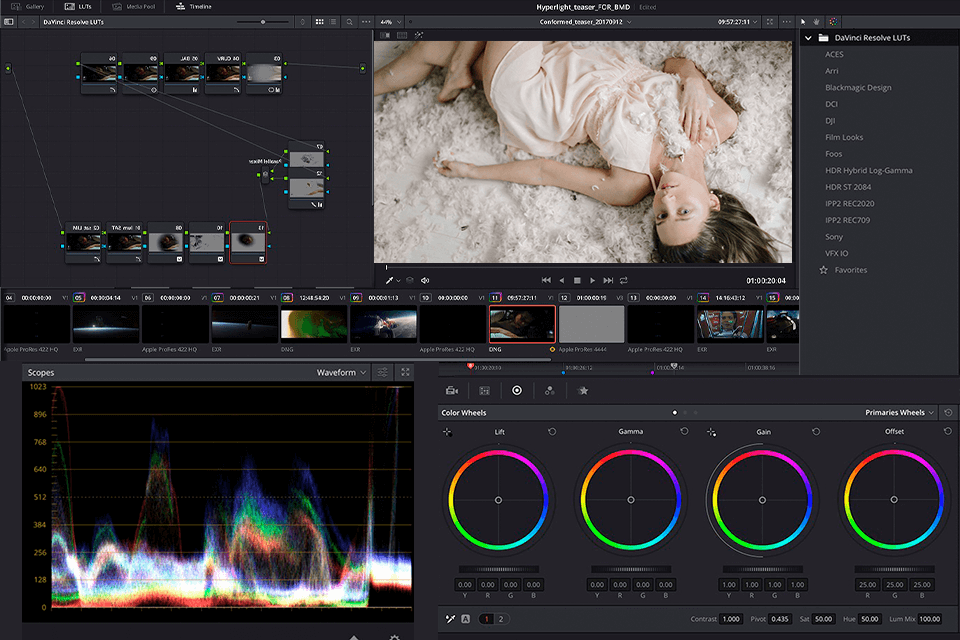Open the LUTs panel tab
The width and height of the screenshot is (960, 640).
click(x=78, y=7)
